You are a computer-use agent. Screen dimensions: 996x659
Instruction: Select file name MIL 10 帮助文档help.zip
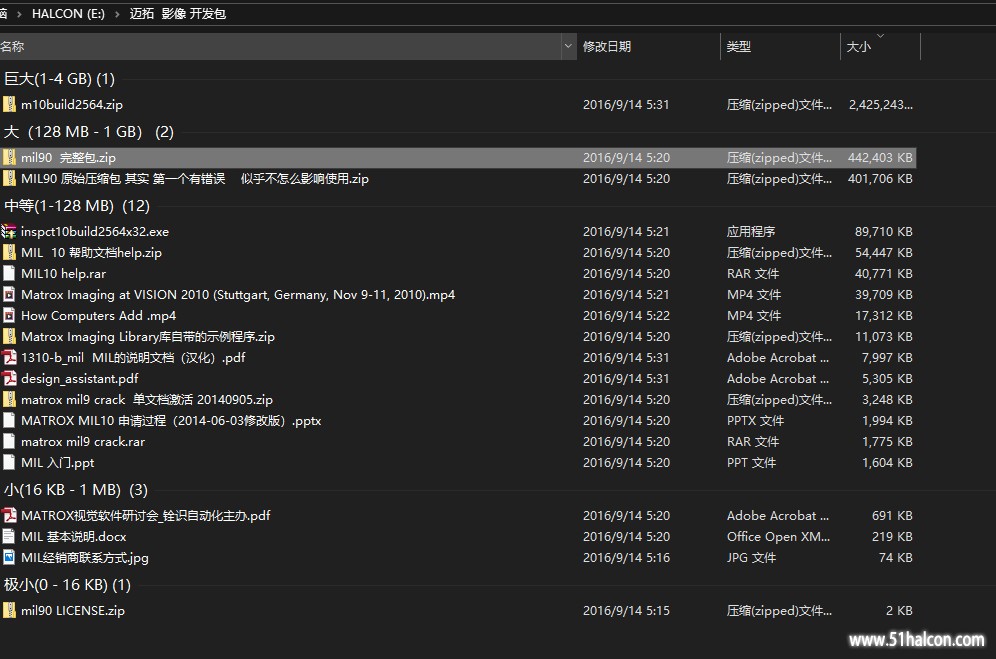tap(91, 252)
